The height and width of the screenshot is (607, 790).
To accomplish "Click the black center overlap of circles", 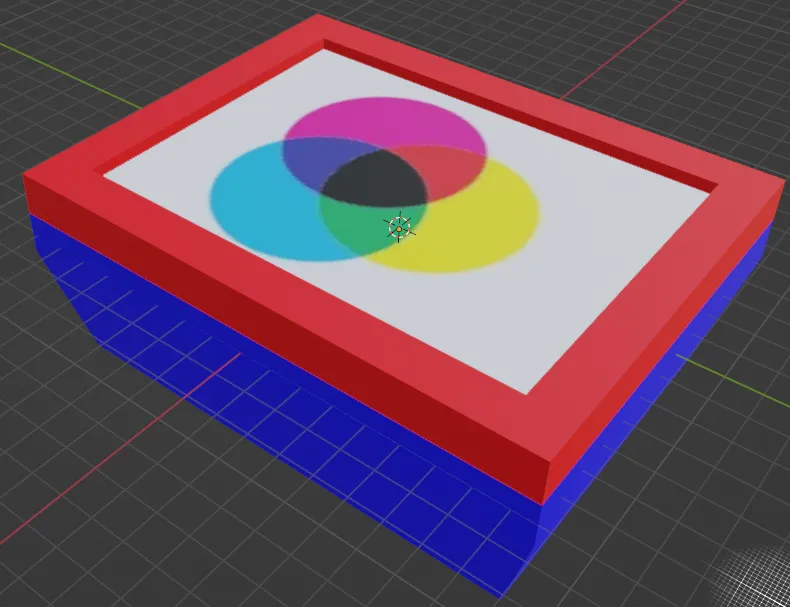I will (x=375, y=179).
